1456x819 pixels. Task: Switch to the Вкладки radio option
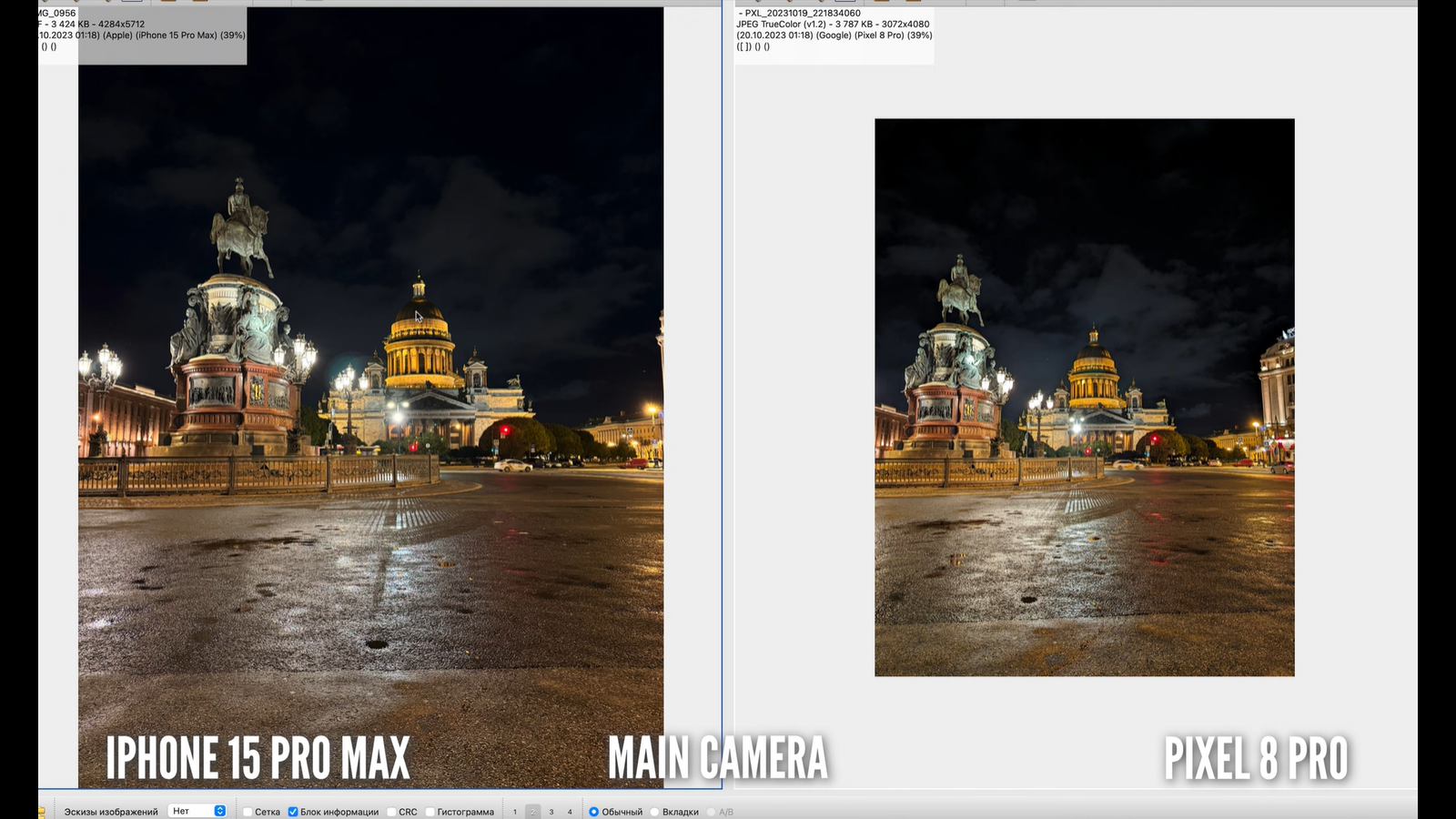[654, 812]
